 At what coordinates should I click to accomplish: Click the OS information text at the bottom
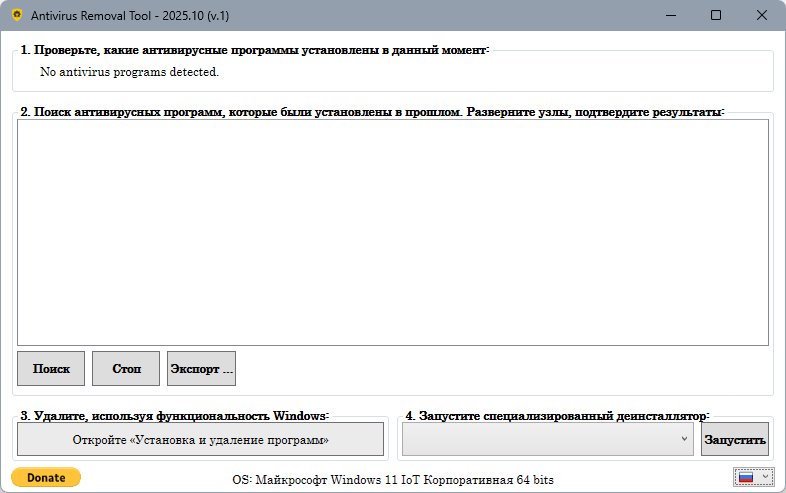tap(392, 479)
